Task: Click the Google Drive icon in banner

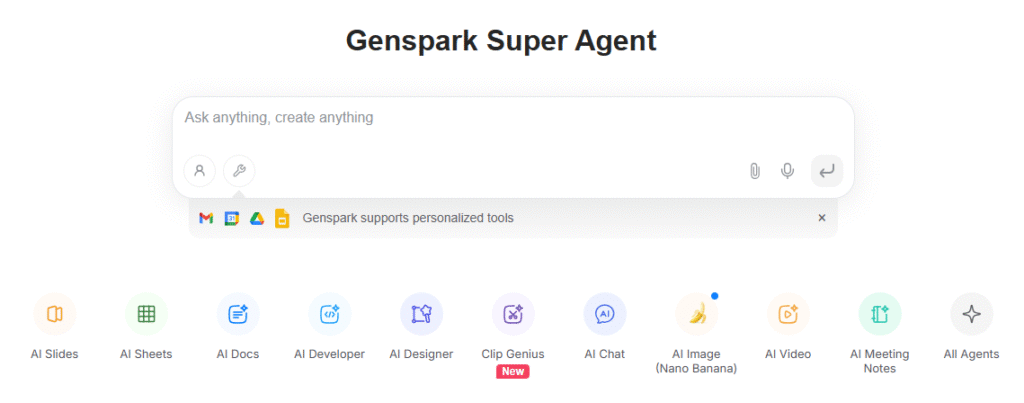Action: click(257, 218)
